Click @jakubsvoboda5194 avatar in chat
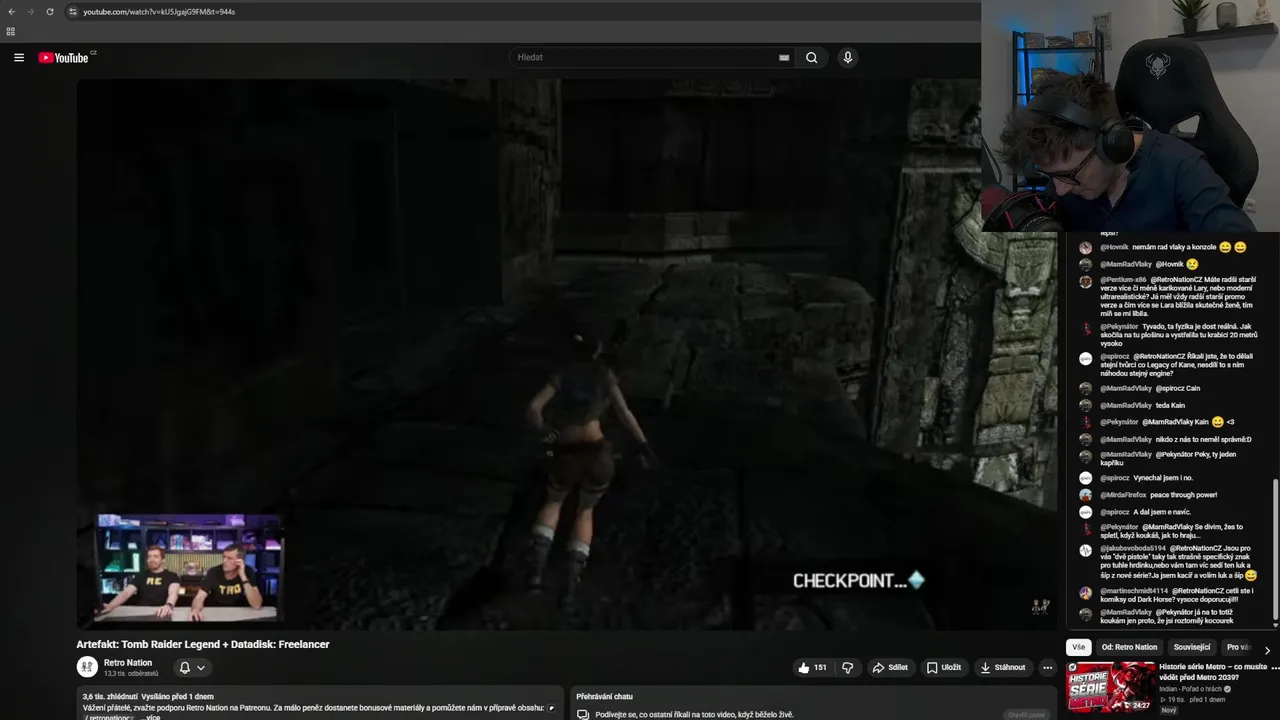1280x720 pixels. point(1085,550)
